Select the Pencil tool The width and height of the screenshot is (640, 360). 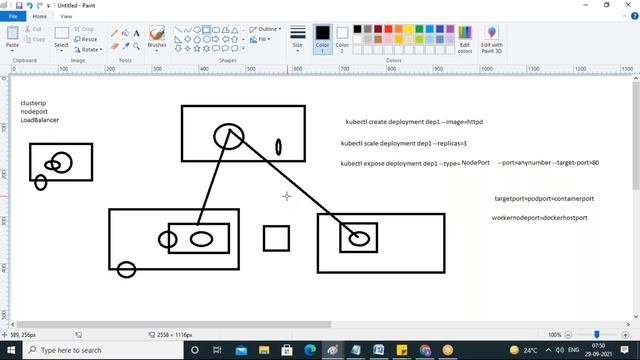(115, 33)
